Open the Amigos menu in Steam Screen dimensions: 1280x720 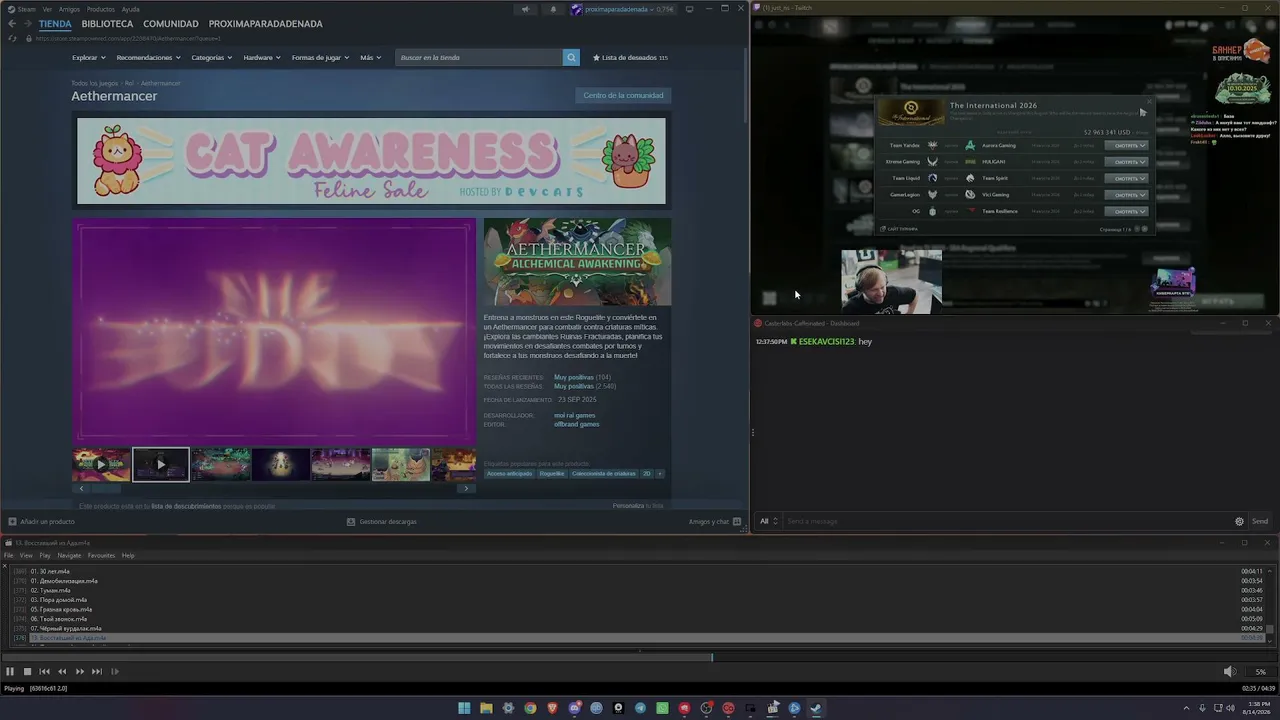(x=69, y=9)
